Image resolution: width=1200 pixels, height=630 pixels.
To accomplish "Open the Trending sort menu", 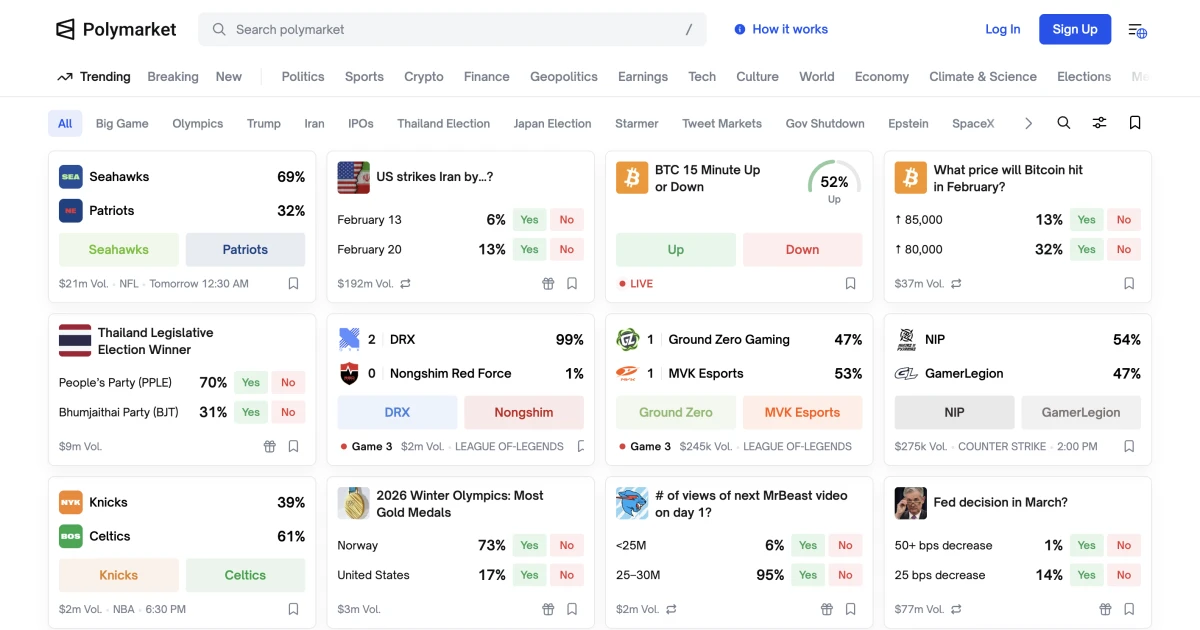I will click(94, 77).
